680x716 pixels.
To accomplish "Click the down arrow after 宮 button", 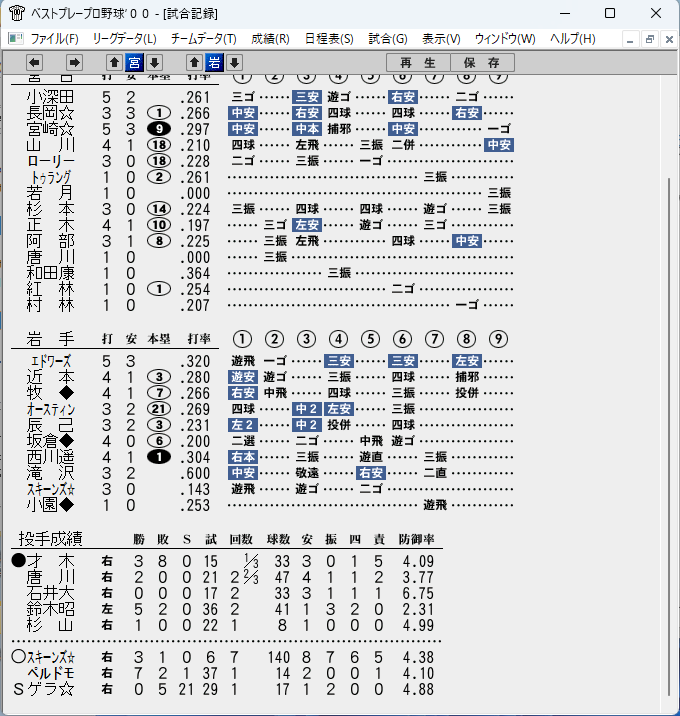I will pos(154,62).
